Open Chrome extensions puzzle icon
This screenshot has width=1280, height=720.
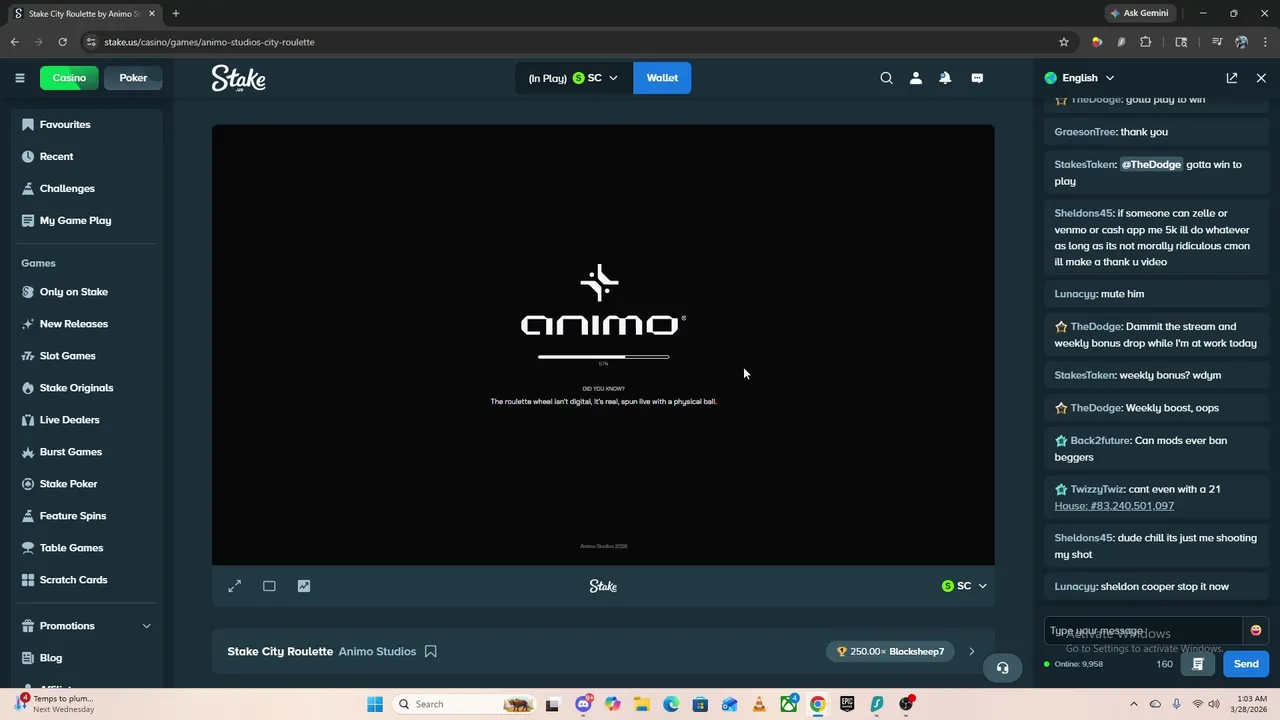point(1146,42)
